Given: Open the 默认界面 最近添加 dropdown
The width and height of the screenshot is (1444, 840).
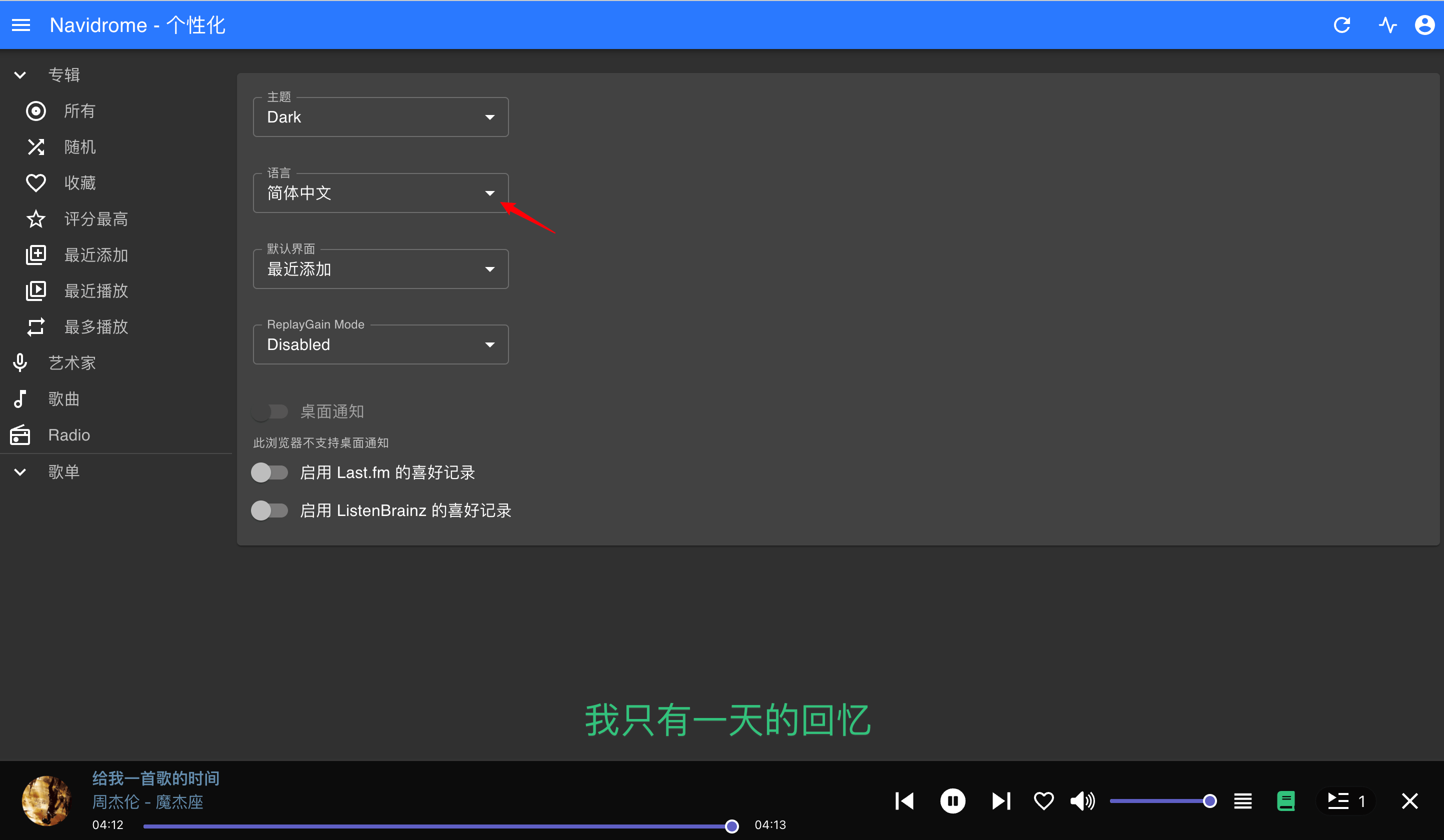Looking at the screenshot, I should [380, 268].
